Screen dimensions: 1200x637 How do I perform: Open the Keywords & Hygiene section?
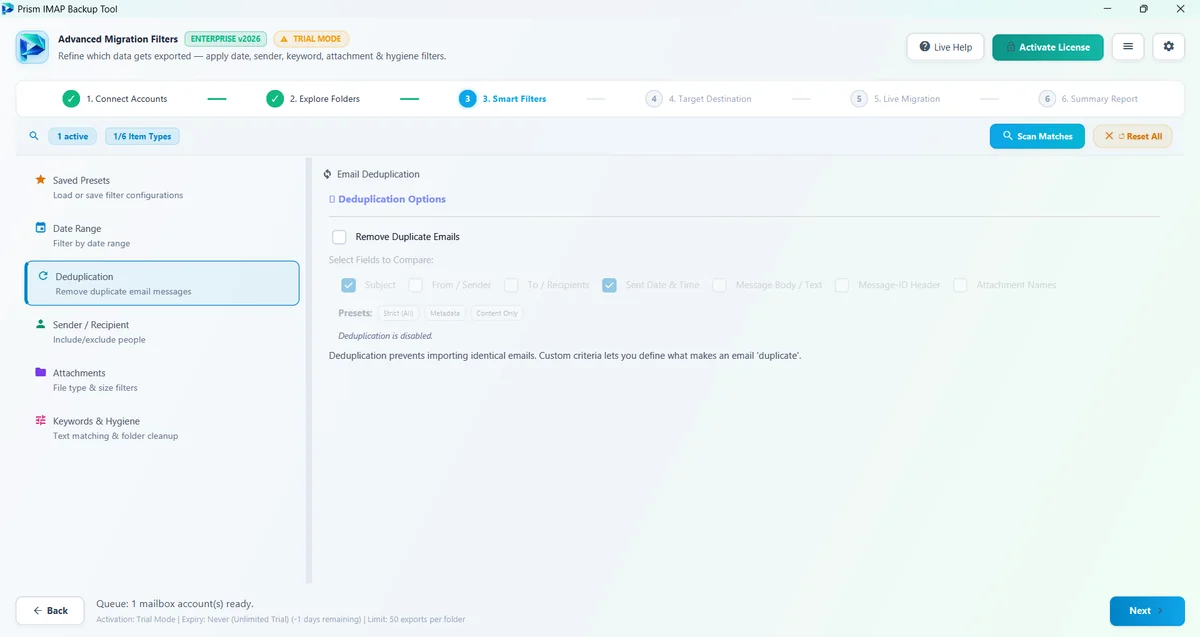(162, 427)
